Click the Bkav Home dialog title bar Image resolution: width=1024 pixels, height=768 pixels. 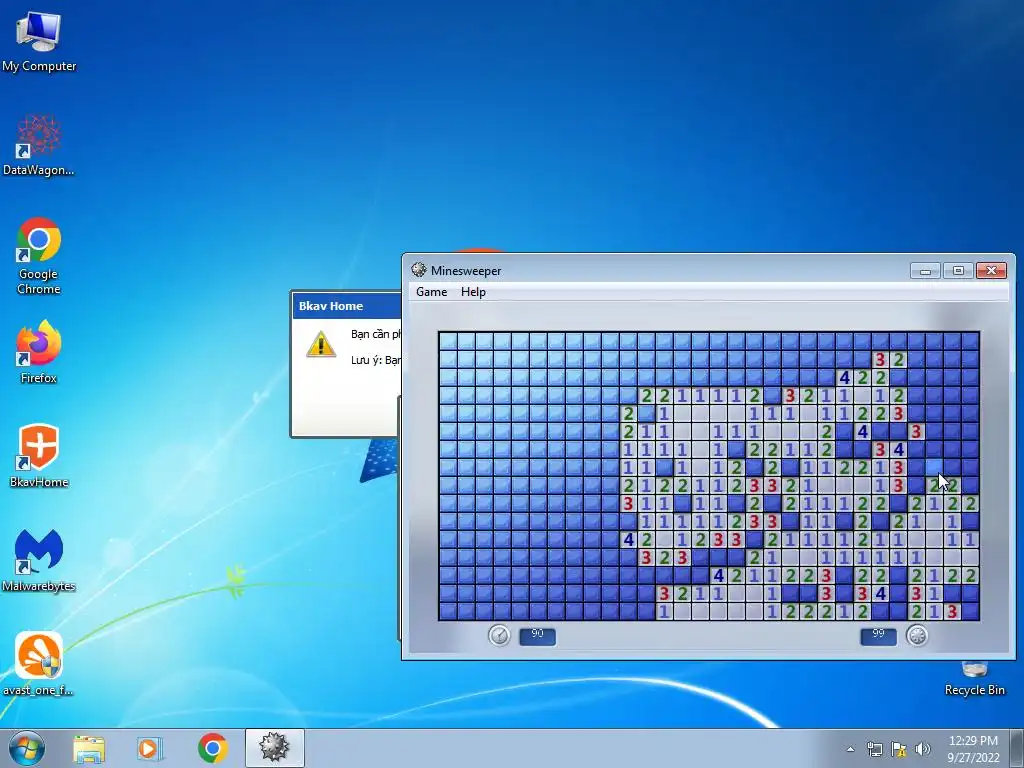(347, 306)
